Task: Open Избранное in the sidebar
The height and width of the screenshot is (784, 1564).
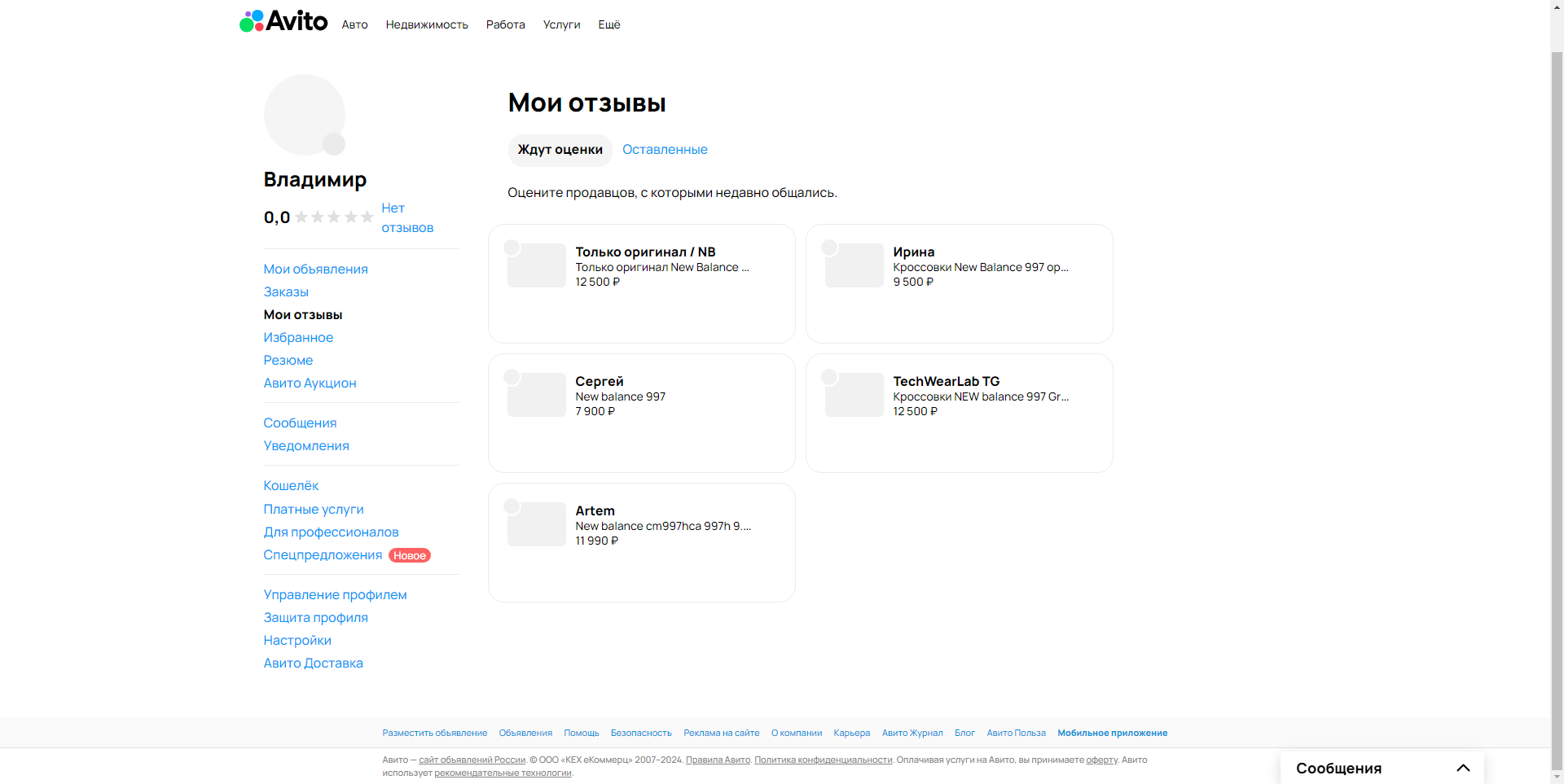Action: coord(298,337)
